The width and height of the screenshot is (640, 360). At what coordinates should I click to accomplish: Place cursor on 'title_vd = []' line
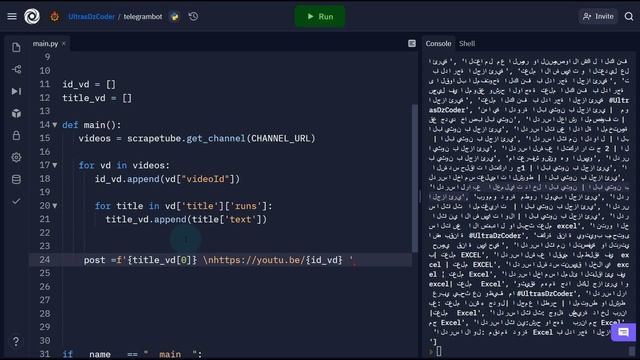coord(97,98)
